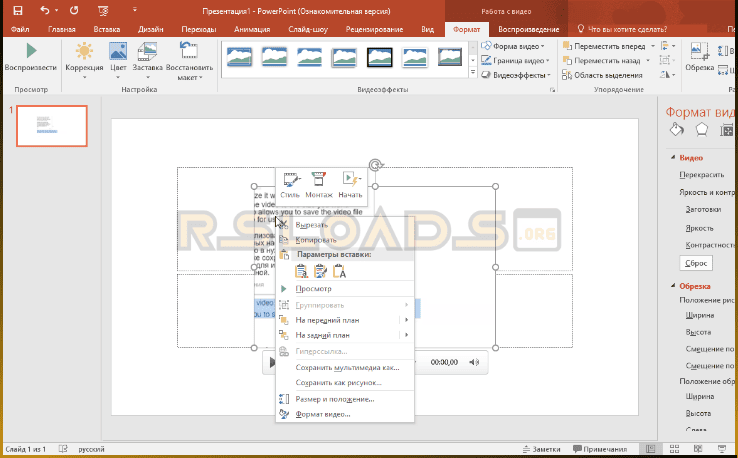Switch to normal view icon in status bar
Image resolution: width=738 pixels, height=458 pixels.
point(650,449)
